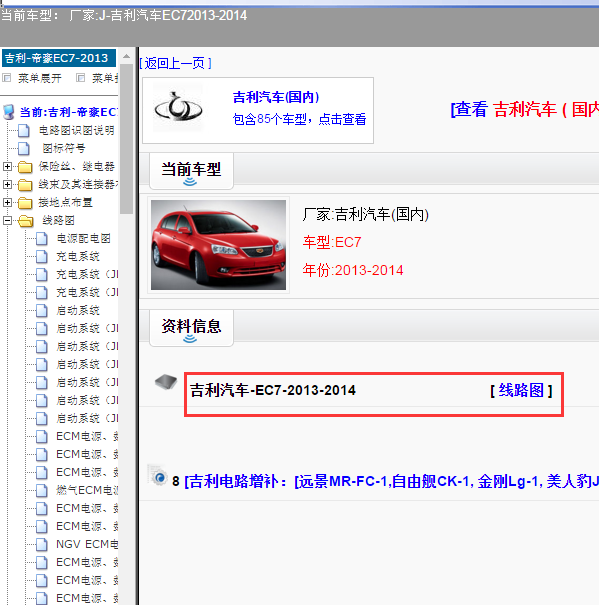Select the 吉利-帝豪EC7-2013 panel header
The width and height of the screenshot is (599, 605).
pos(59,58)
